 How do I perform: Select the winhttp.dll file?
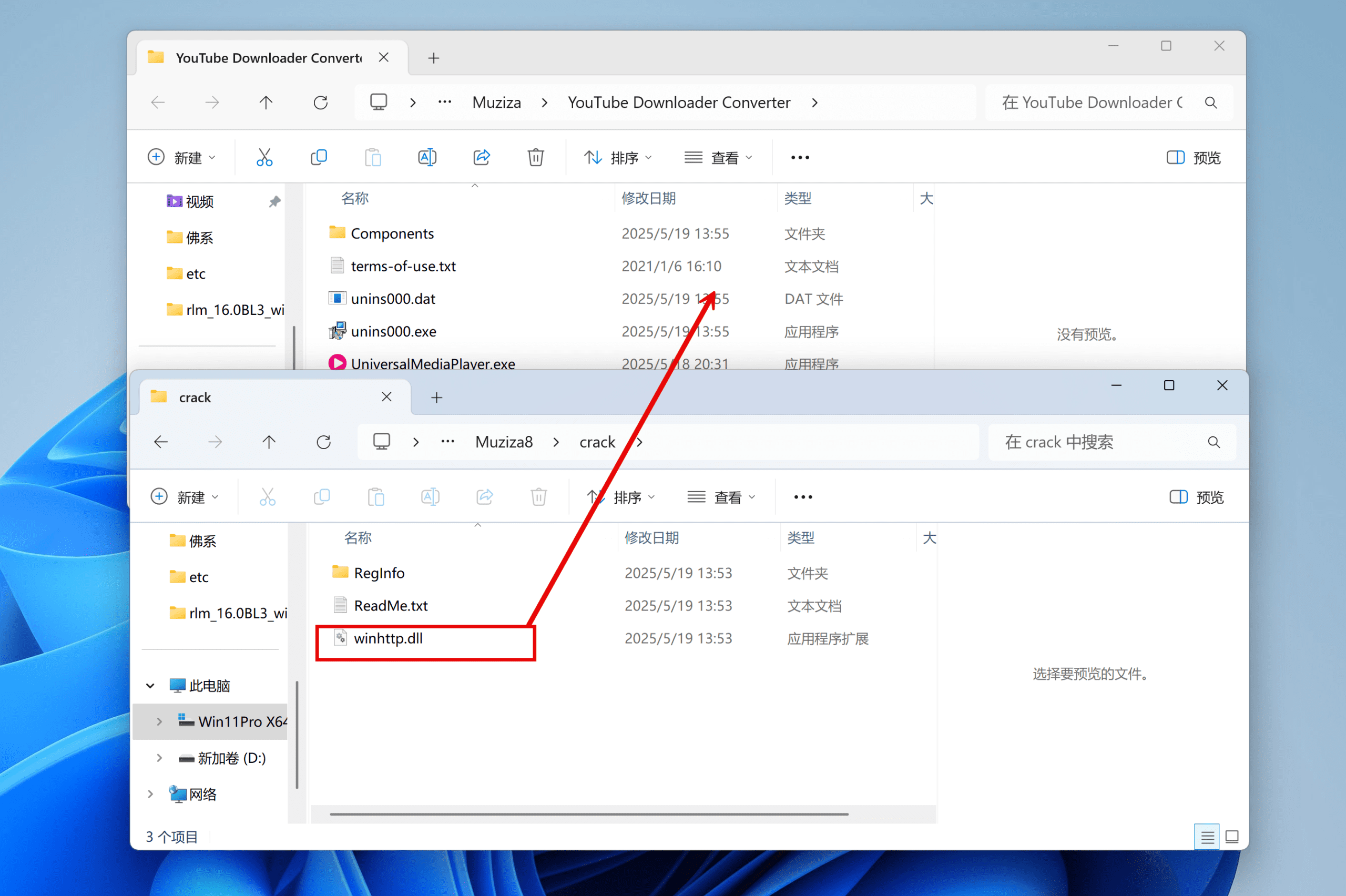pyautogui.click(x=389, y=638)
